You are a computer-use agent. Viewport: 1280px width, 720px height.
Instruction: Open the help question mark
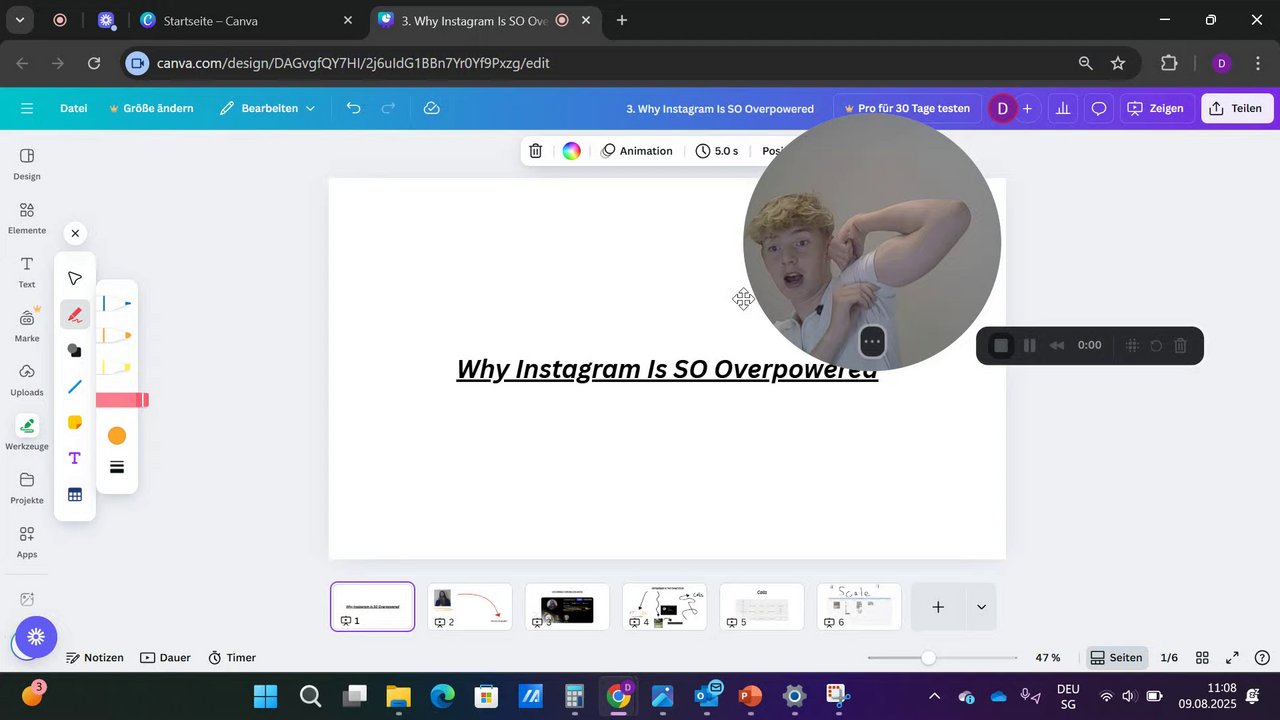[1262, 658]
